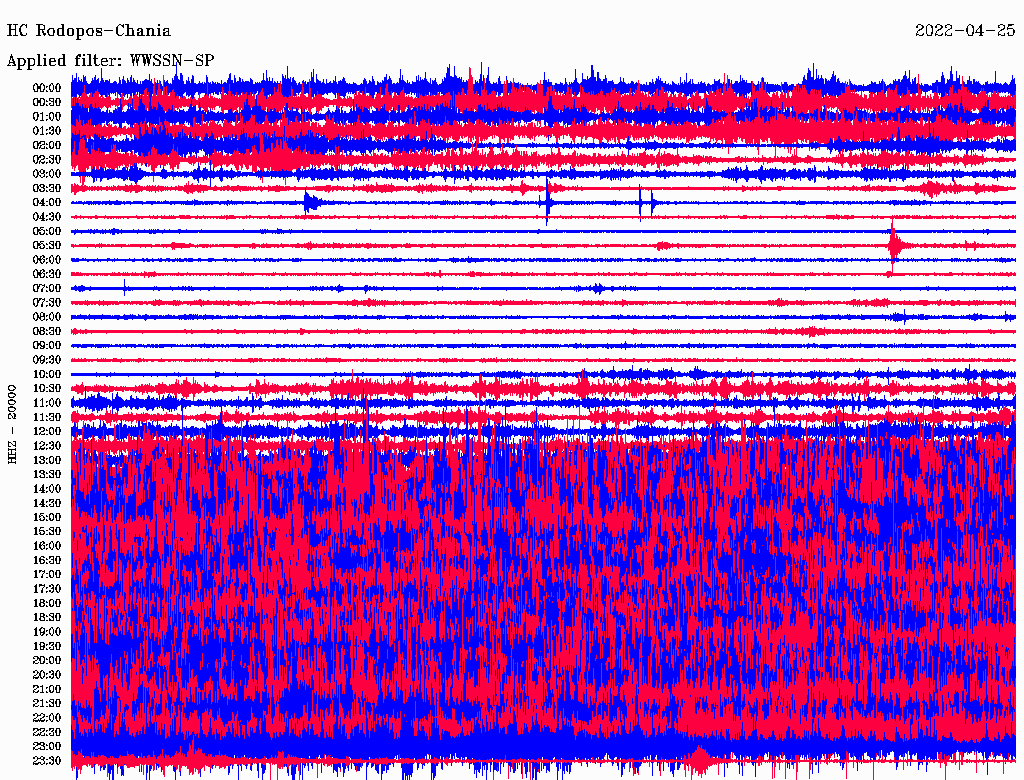Select the 23:30 time label
This screenshot has width=1024, height=780.
coord(47,761)
